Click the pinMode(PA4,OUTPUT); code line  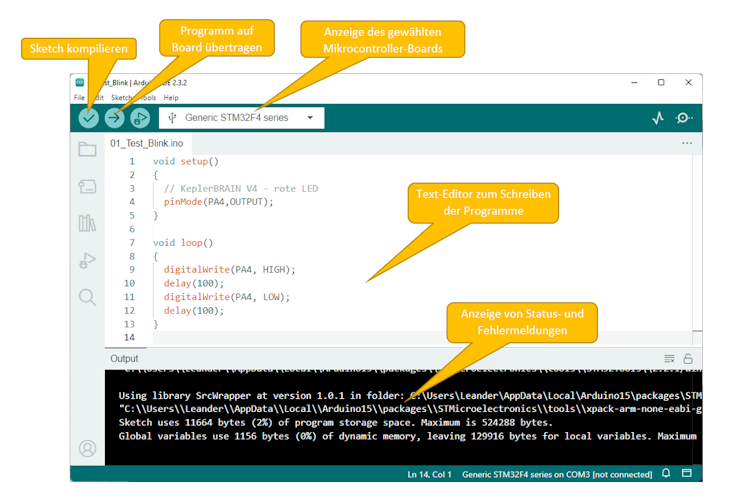tap(218, 202)
